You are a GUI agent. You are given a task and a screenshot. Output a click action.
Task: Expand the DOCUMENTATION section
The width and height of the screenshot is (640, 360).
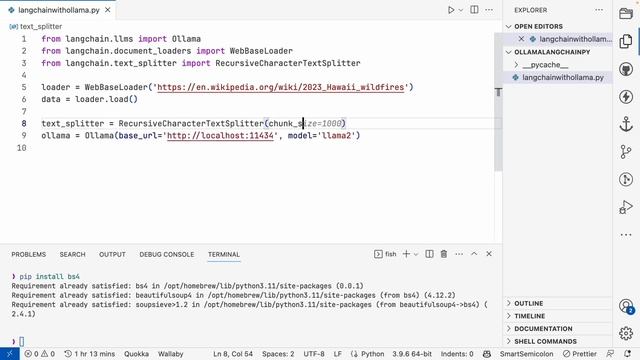543,329
